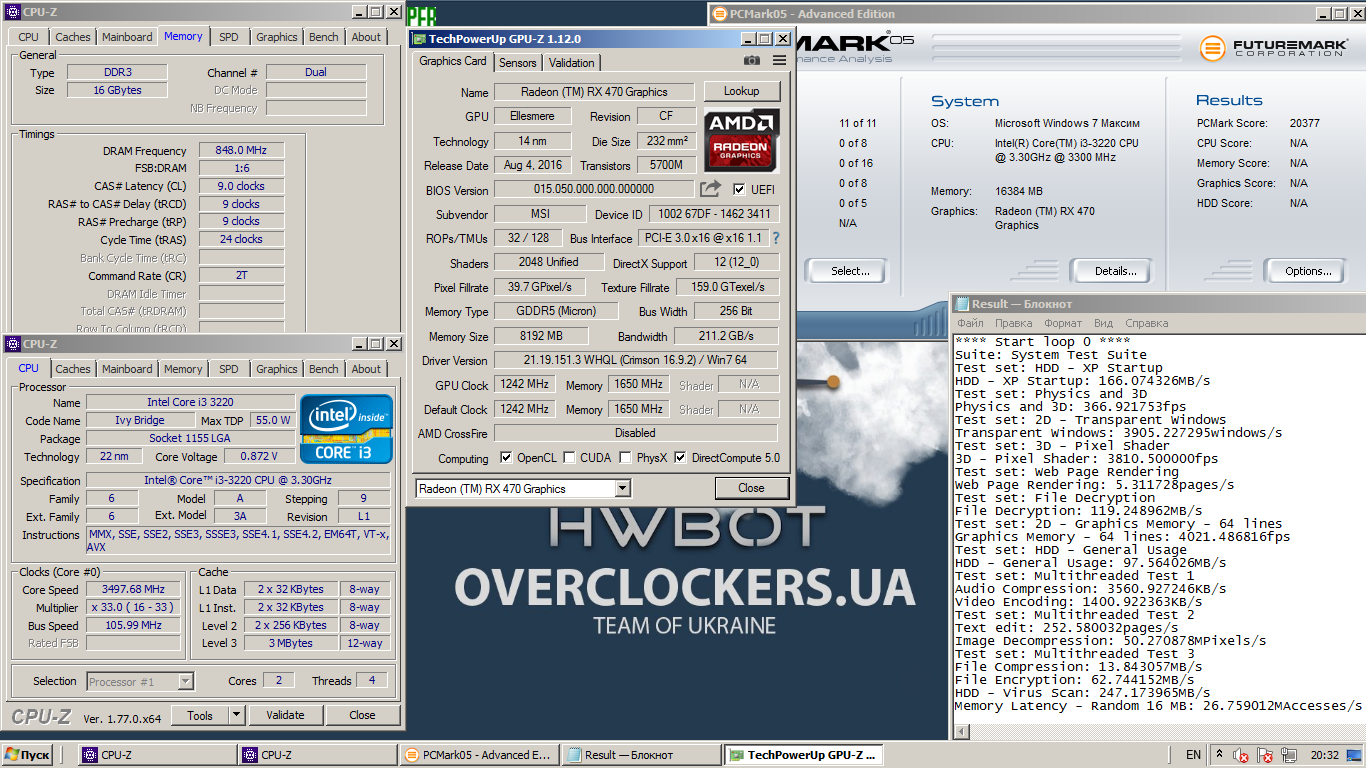The height and width of the screenshot is (768, 1366).
Task: Click the PCMark Score value 20377
Action: coord(1304,123)
